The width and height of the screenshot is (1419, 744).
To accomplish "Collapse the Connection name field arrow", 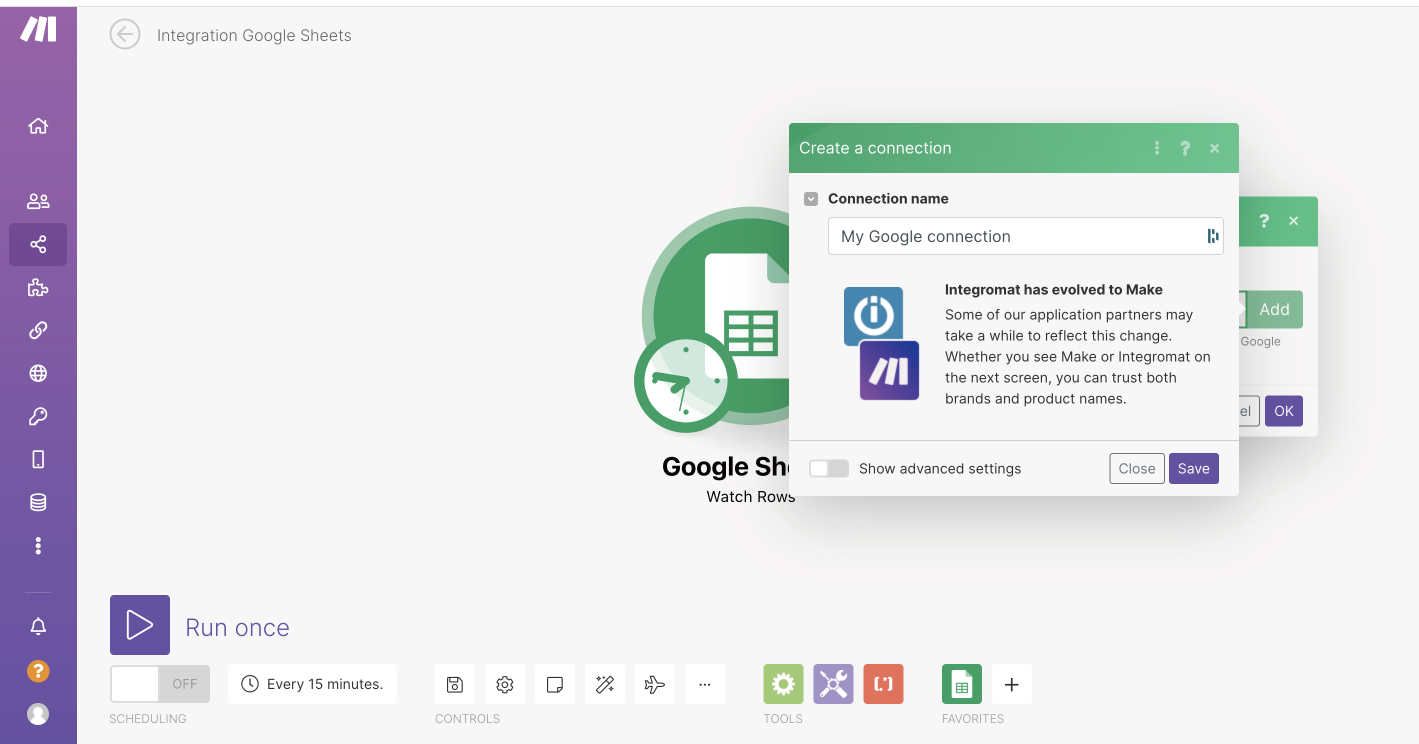I will 811,199.
